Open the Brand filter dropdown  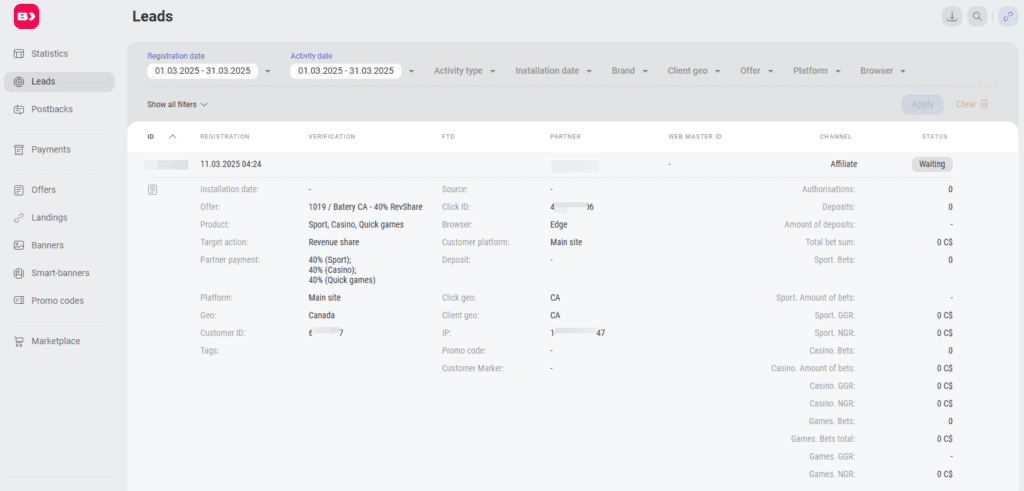630,71
